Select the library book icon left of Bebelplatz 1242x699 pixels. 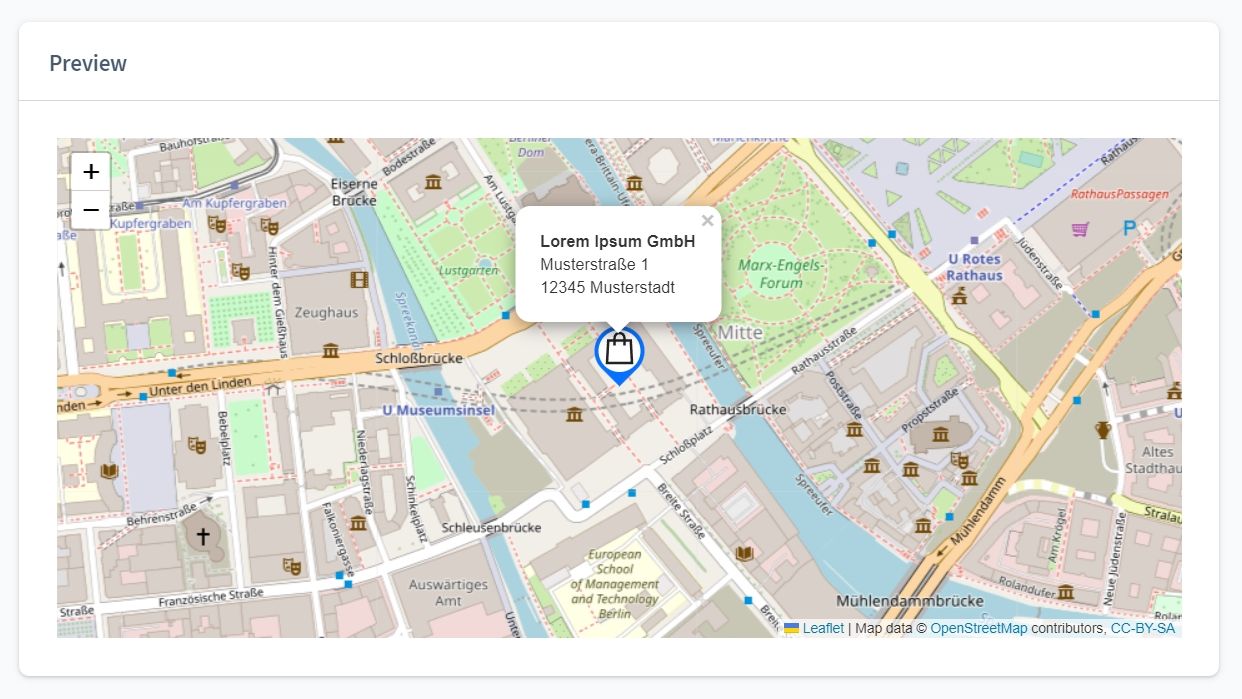tap(109, 471)
